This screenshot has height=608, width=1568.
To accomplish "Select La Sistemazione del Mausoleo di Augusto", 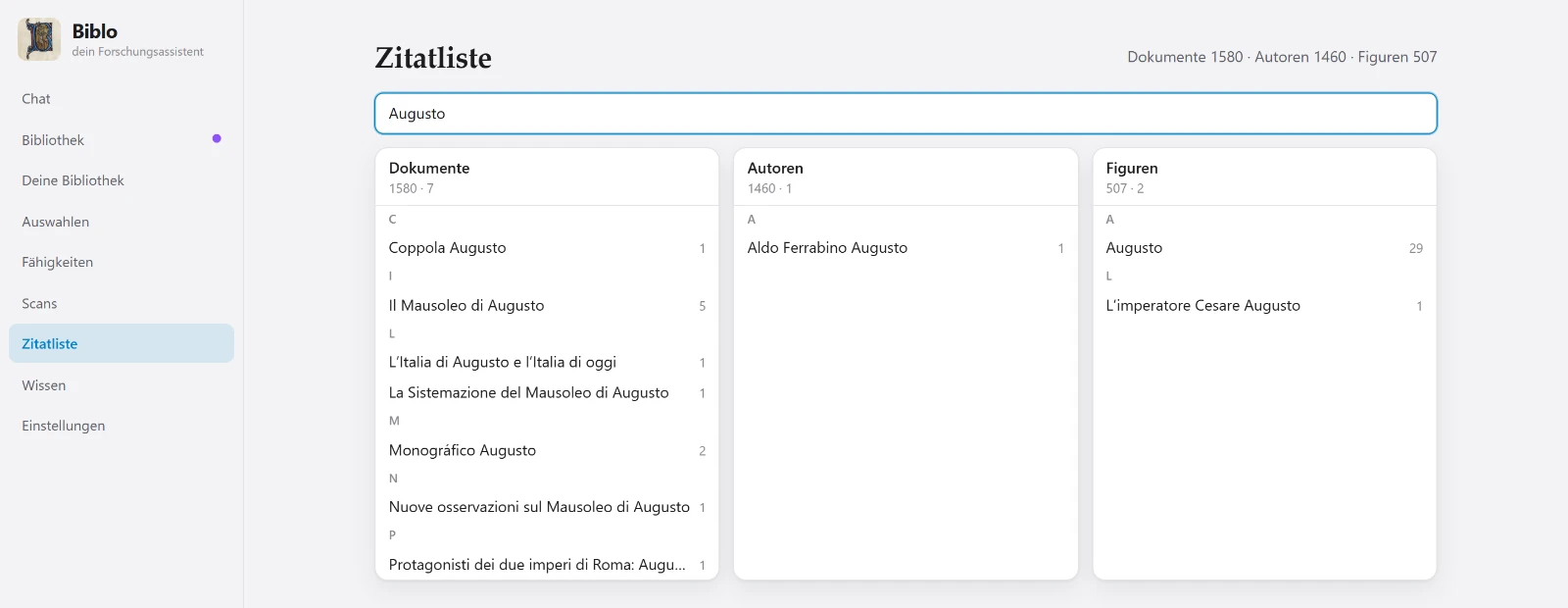I will (547, 393).
